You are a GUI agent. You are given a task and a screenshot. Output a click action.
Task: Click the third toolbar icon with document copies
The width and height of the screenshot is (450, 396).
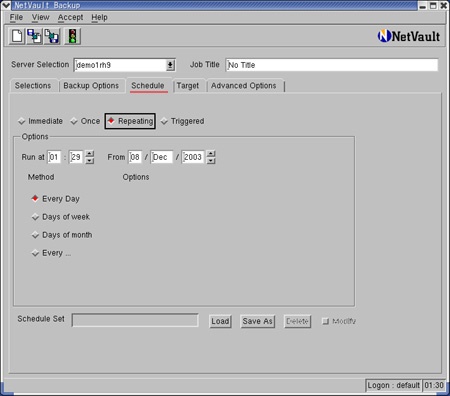tap(52, 36)
